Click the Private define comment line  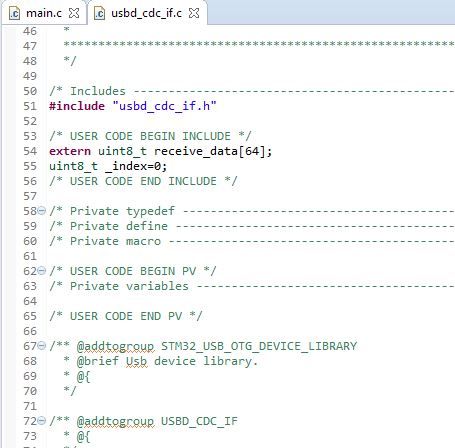[252, 226]
